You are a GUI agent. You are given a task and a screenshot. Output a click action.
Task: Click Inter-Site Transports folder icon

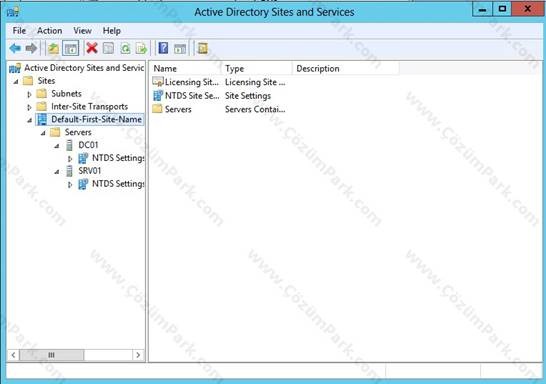click(x=42, y=106)
